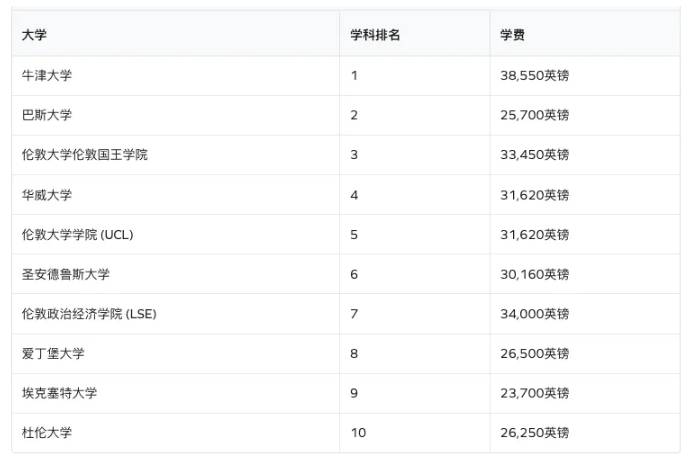Select the 33,450英镑 tuition value
This screenshot has width=688, height=459.
(x=535, y=155)
